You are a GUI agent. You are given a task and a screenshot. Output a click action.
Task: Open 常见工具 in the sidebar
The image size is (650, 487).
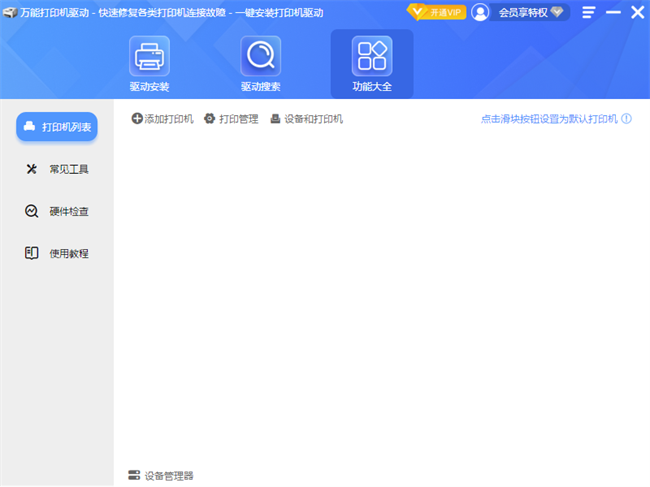click(x=57, y=169)
